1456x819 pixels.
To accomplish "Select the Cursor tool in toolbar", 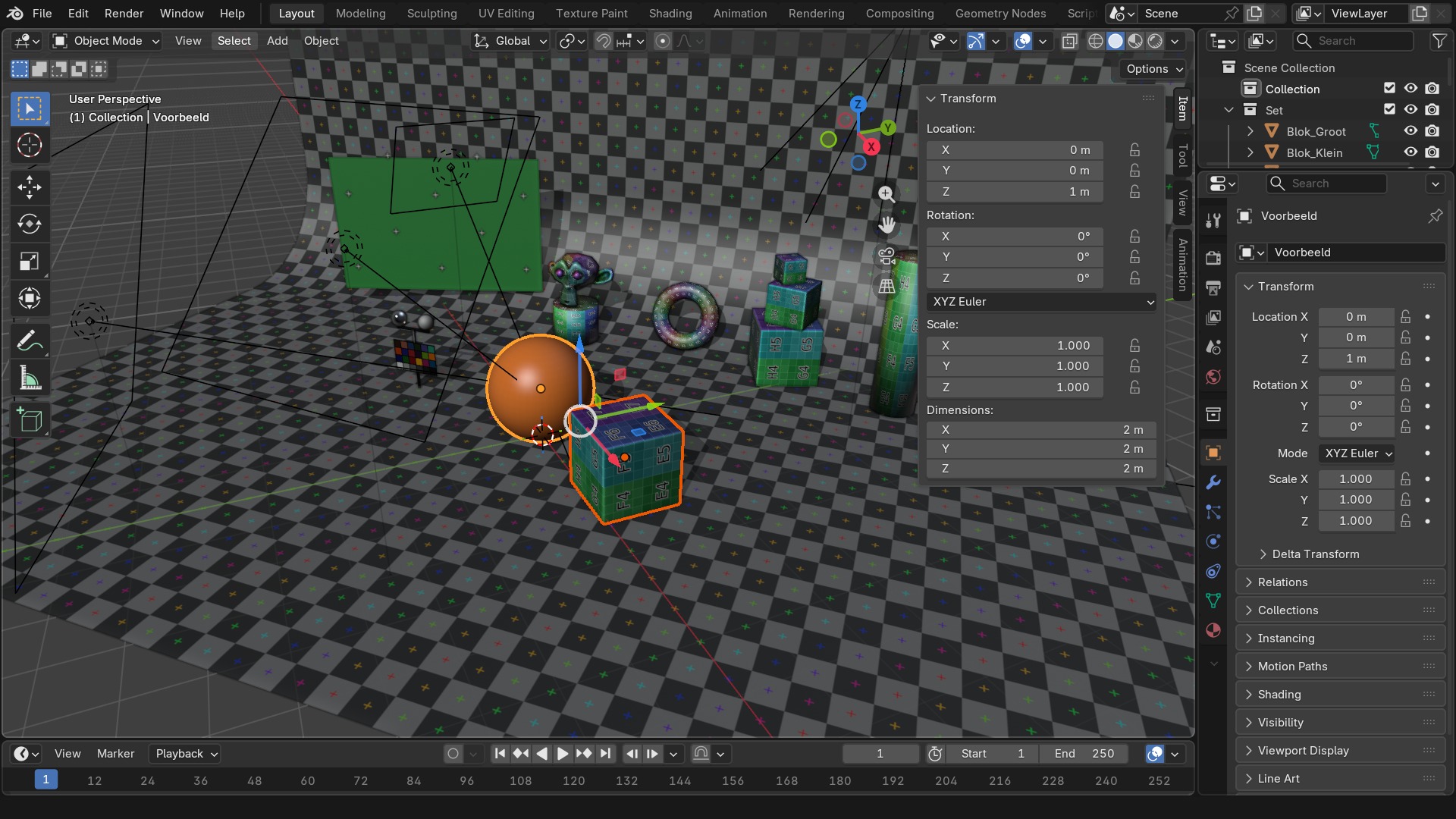I will coord(30,145).
